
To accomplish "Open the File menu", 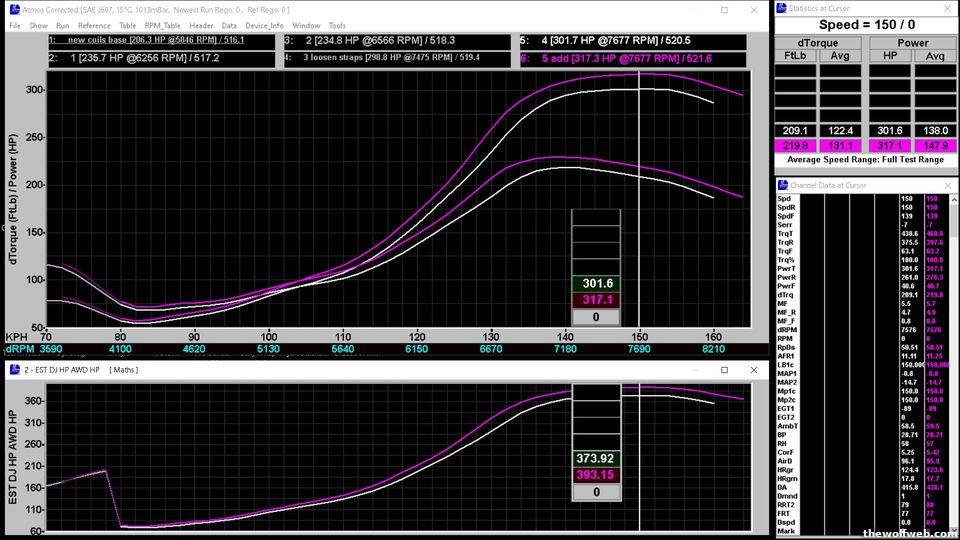I will [14, 25].
